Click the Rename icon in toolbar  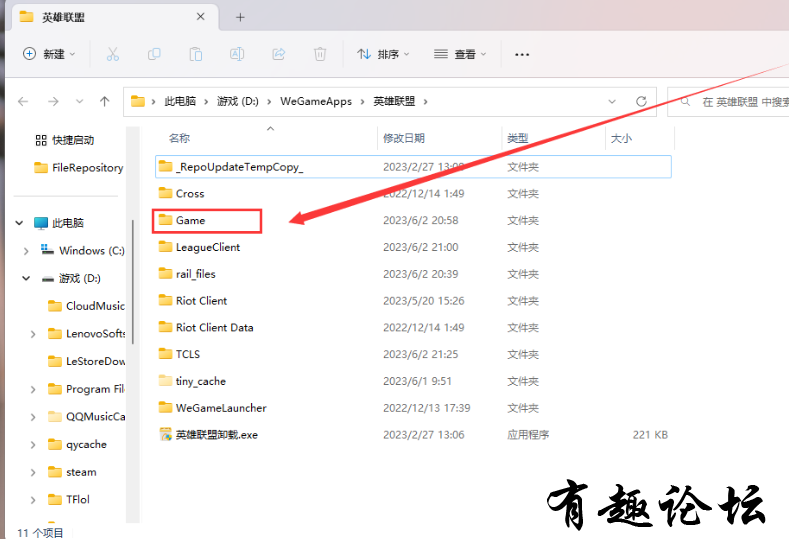click(237, 54)
